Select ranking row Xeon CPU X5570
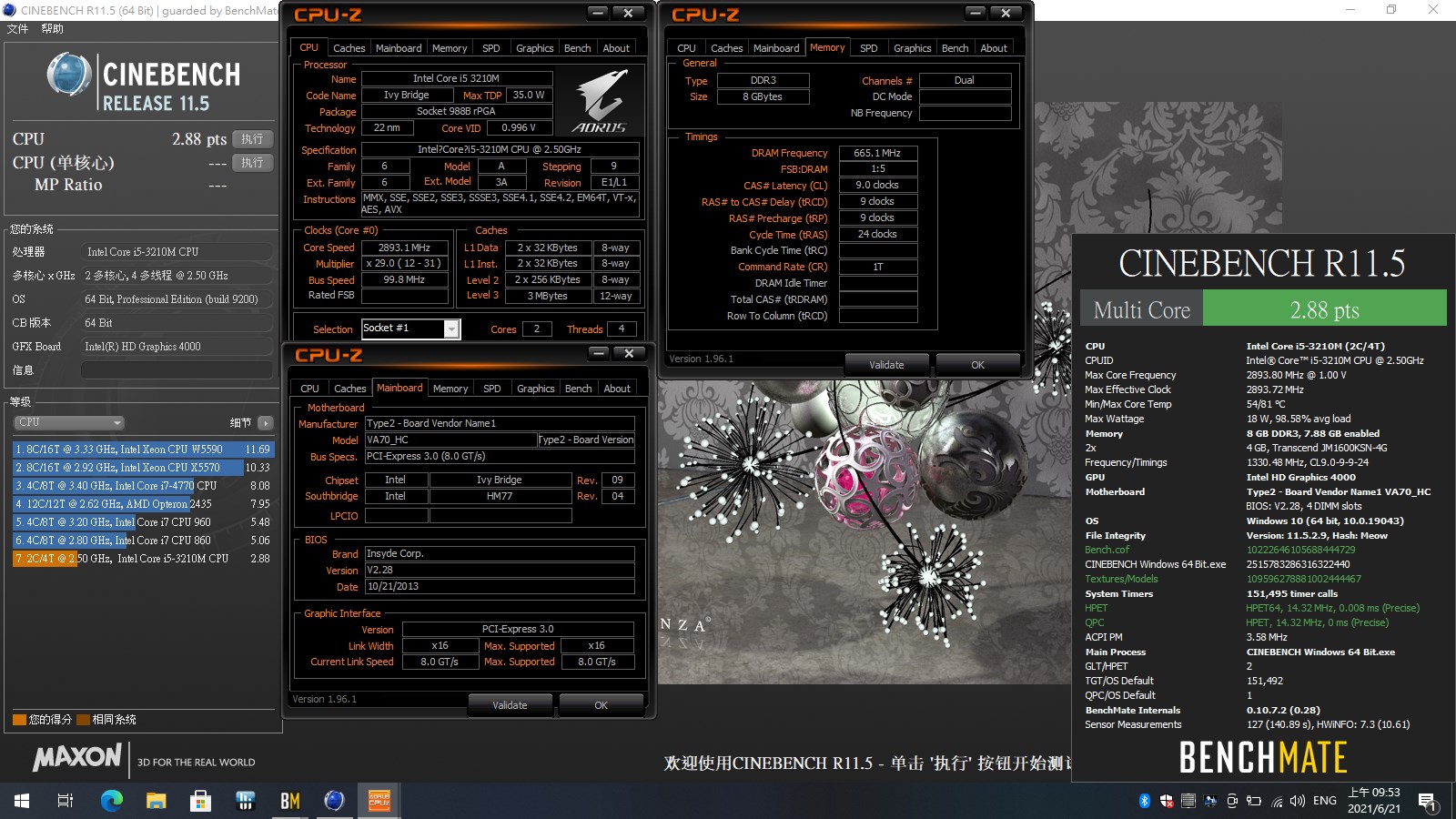Viewport: 1456px width, 819px height. pyautogui.click(x=143, y=468)
